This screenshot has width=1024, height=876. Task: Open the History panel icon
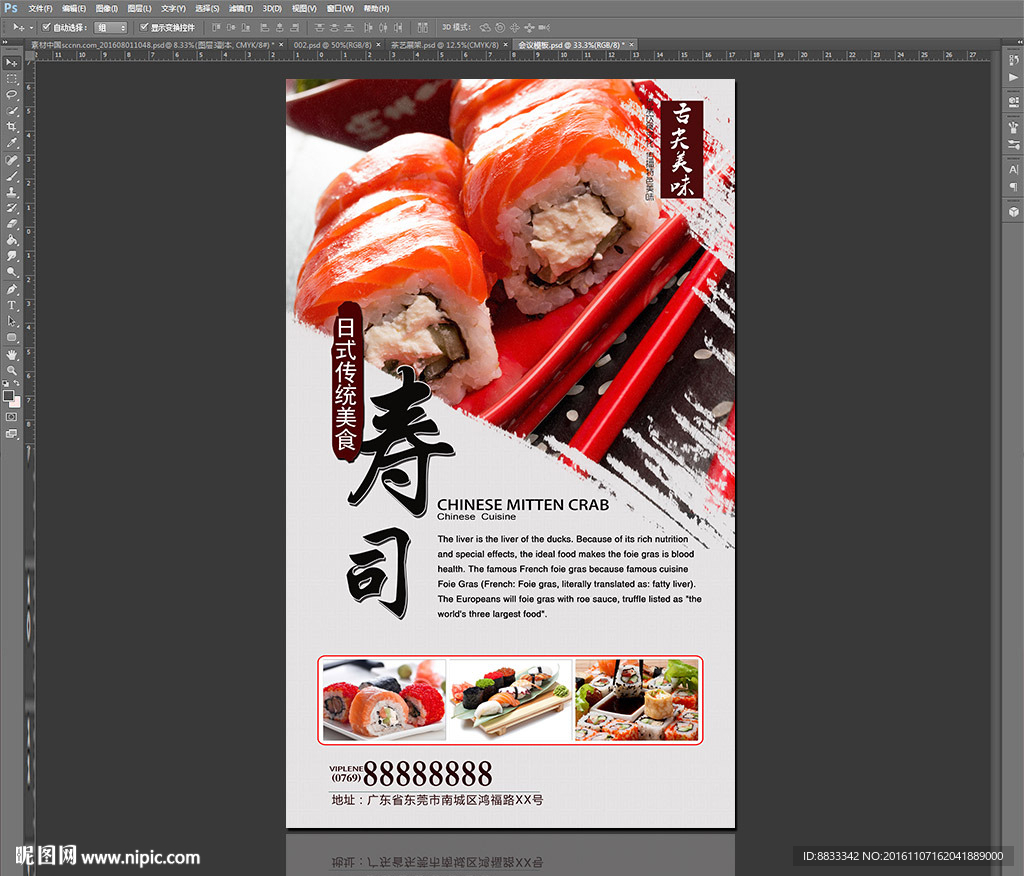(x=1014, y=60)
